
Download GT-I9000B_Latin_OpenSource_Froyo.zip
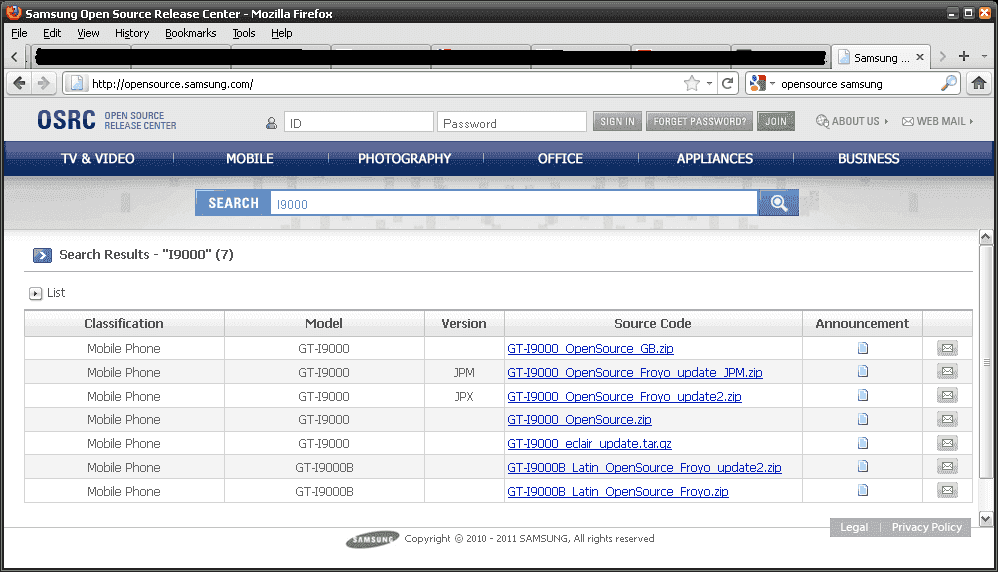(x=618, y=492)
